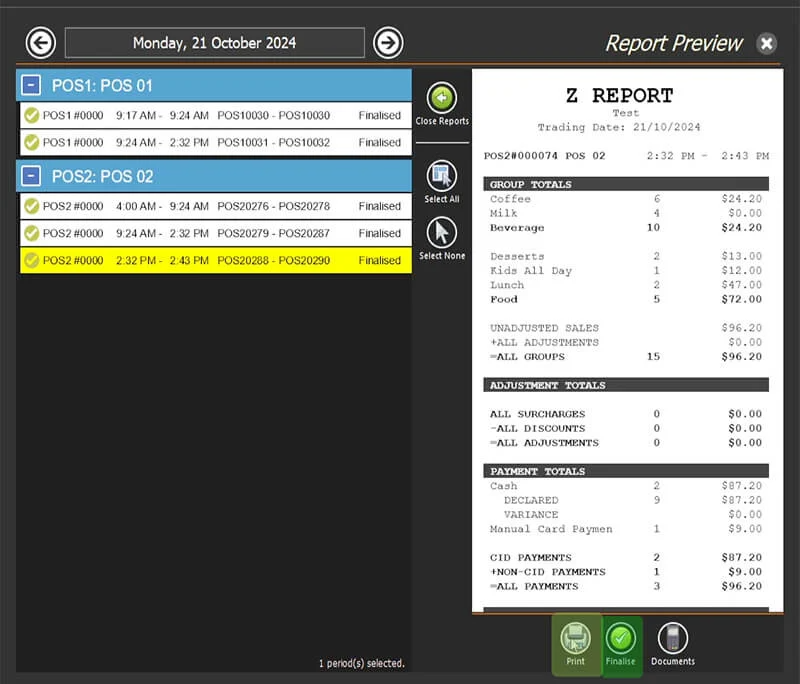The height and width of the screenshot is (684, 800).
Task: Click the GROUP TOTALS section header
Action: click(x=626, y=184)
